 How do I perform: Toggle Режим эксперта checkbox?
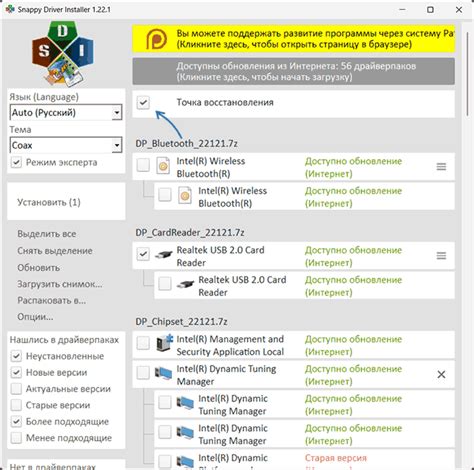(16, 162)
